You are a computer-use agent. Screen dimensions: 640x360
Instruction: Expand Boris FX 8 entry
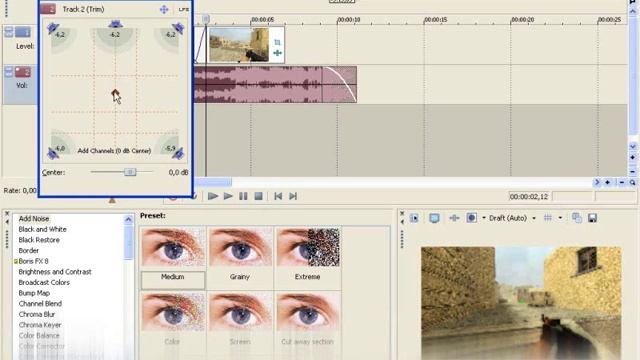click(x=16, y=261)
